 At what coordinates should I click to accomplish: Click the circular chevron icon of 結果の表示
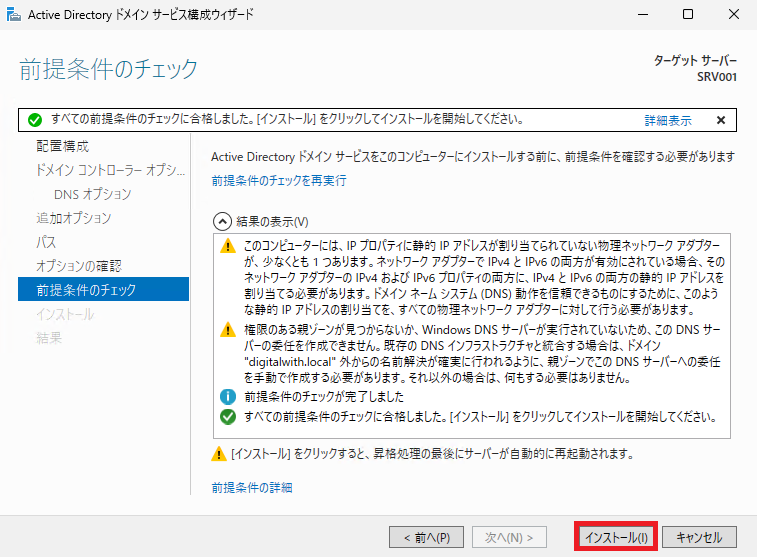222,222
